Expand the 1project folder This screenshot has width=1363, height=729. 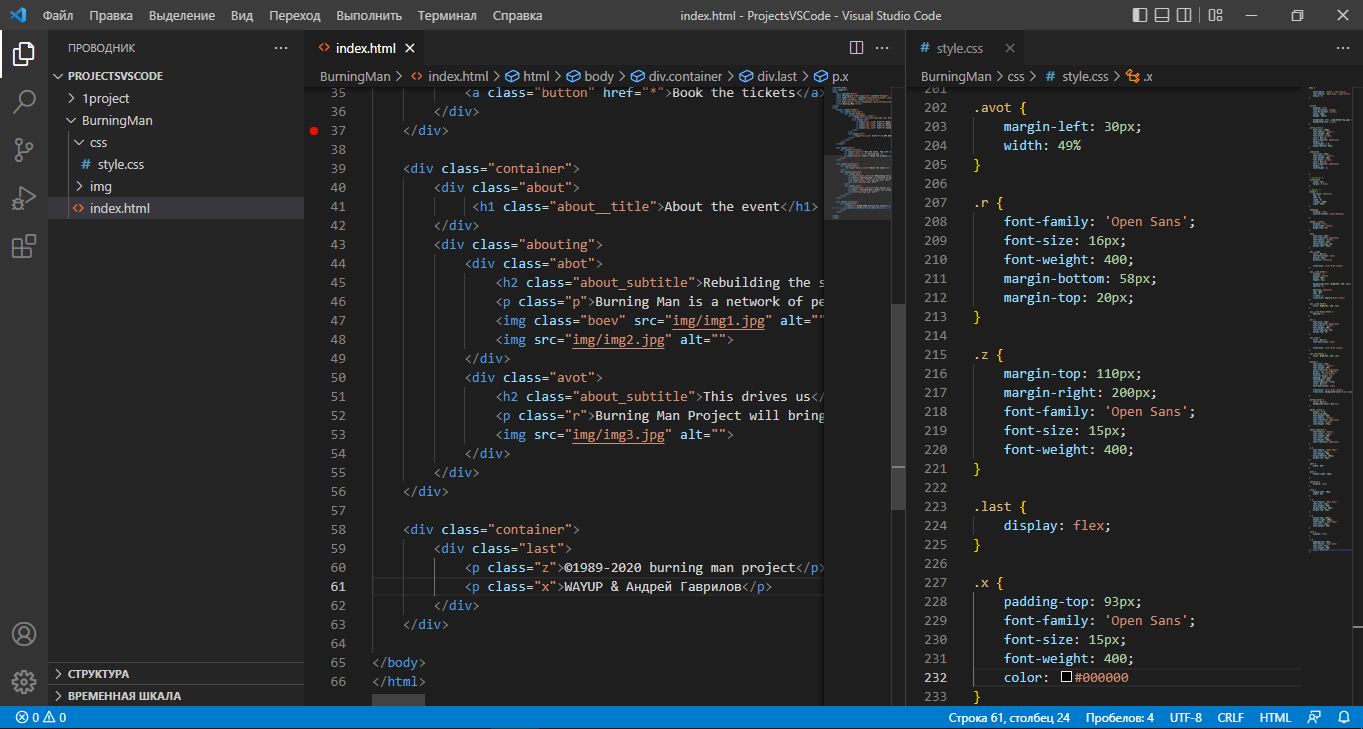coord(105,98)
